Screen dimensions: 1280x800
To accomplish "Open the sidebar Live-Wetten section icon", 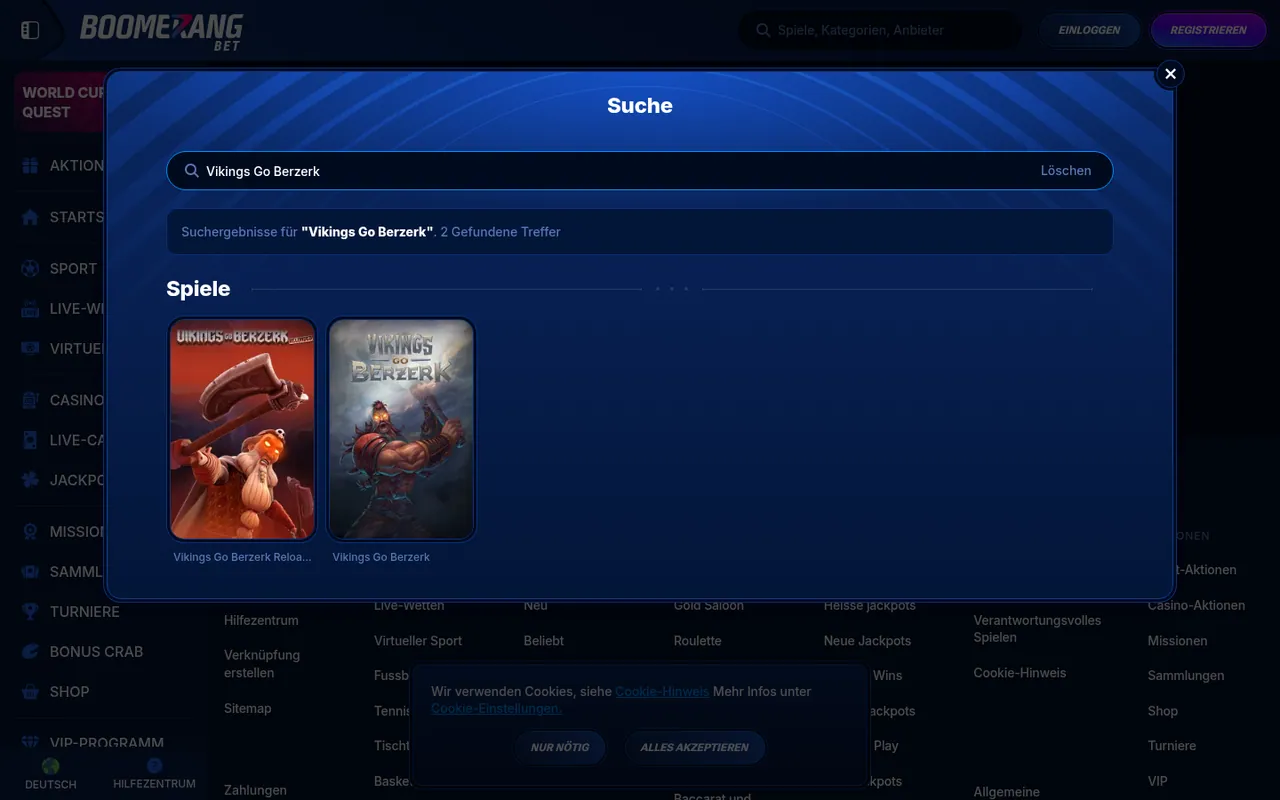I will pos(30,309).
